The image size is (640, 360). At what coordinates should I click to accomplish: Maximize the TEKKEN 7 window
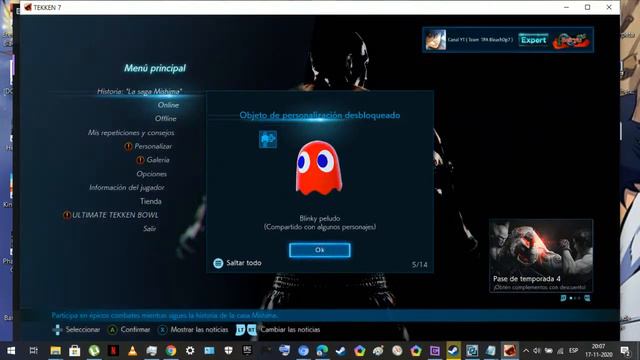[587, 7]
